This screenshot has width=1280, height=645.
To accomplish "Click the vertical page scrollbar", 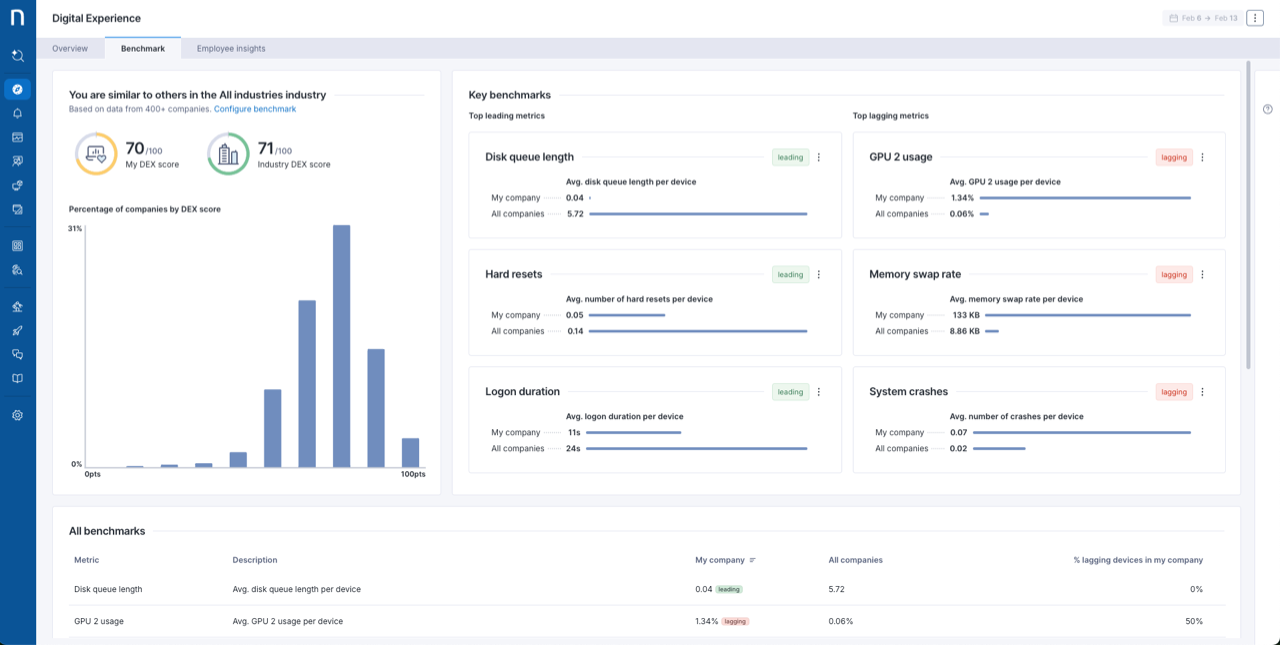I will click(1247, 215).
